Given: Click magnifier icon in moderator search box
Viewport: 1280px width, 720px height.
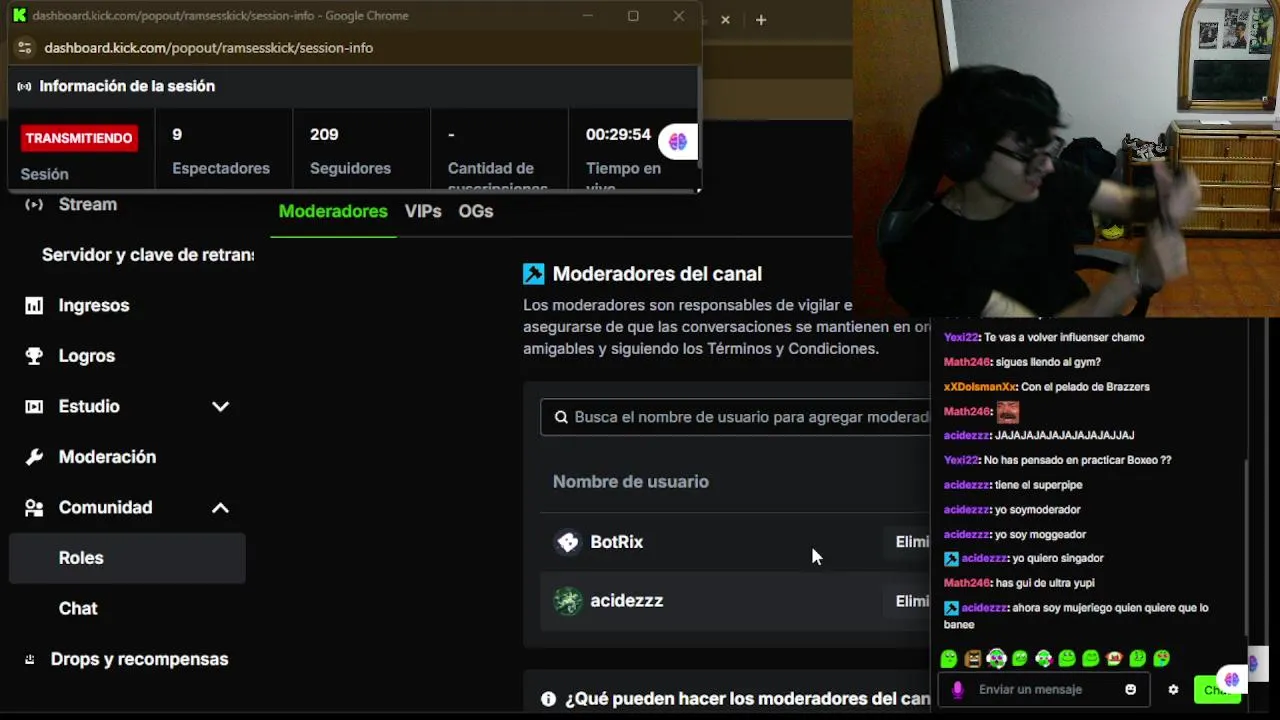Looking at the screenshot, I should (x=561, y=417).
